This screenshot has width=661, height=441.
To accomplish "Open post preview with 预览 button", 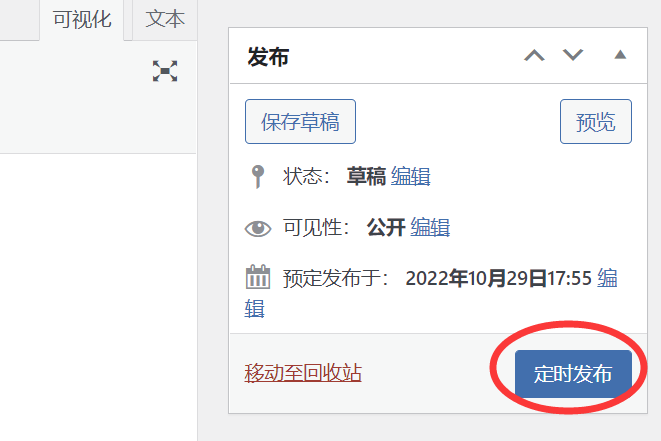I will [596, 122].
